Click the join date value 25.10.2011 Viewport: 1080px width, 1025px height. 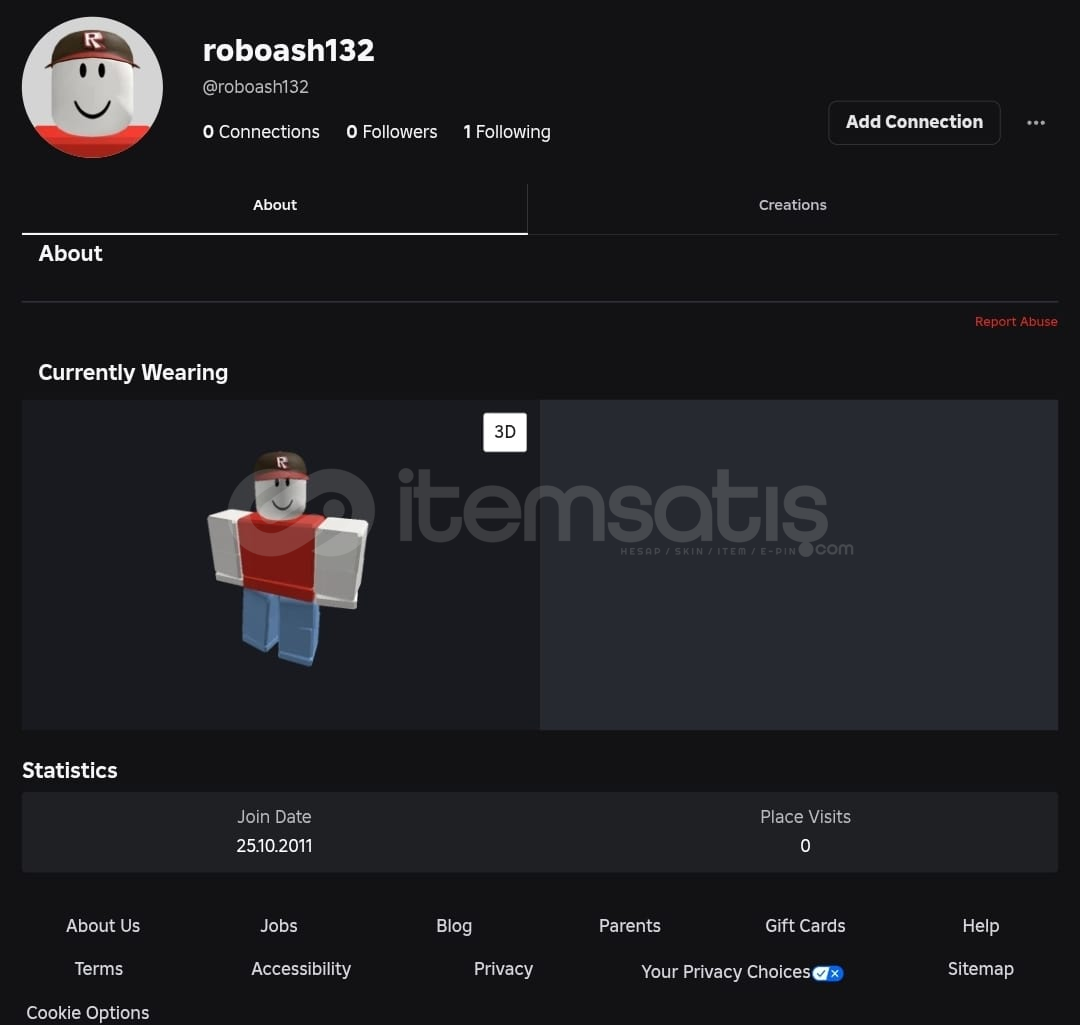point(274,846)
